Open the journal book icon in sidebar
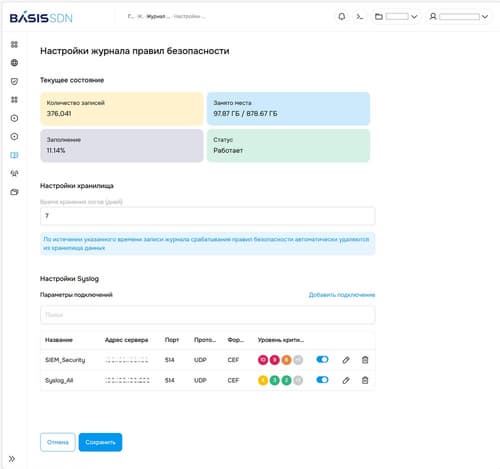This screenshot has width=500, height=469. 14,155
